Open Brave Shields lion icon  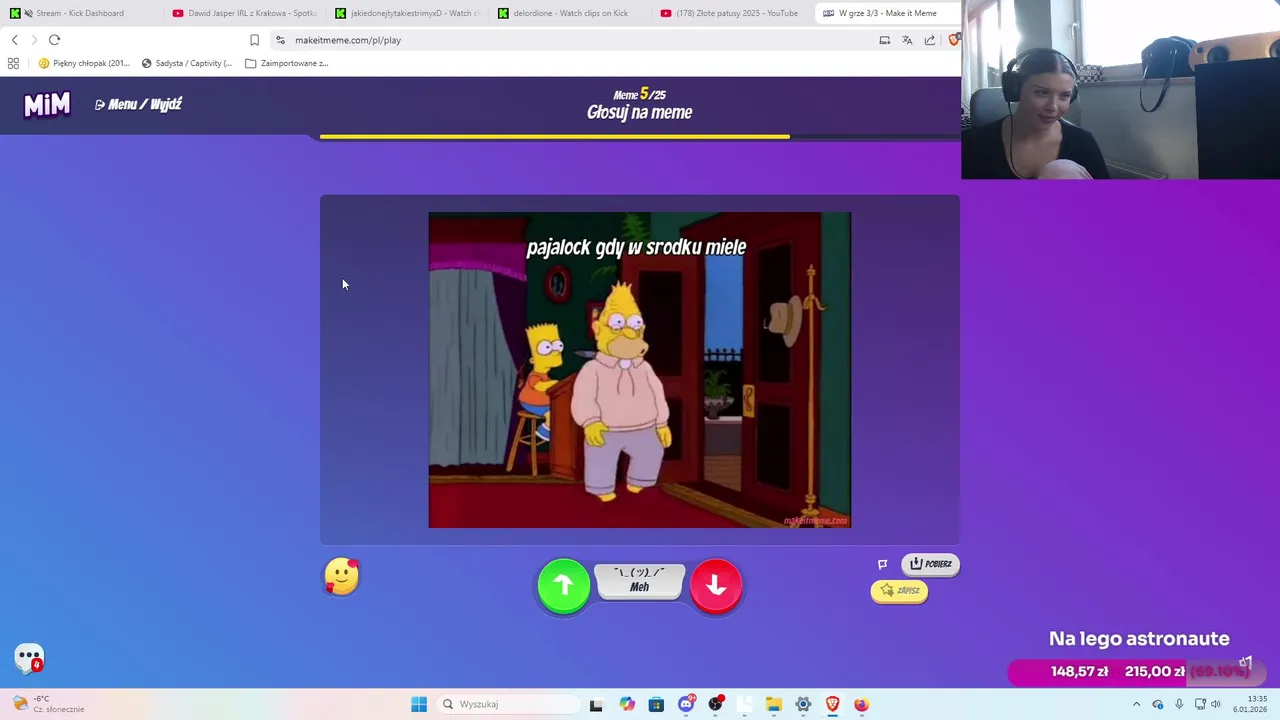953,40
